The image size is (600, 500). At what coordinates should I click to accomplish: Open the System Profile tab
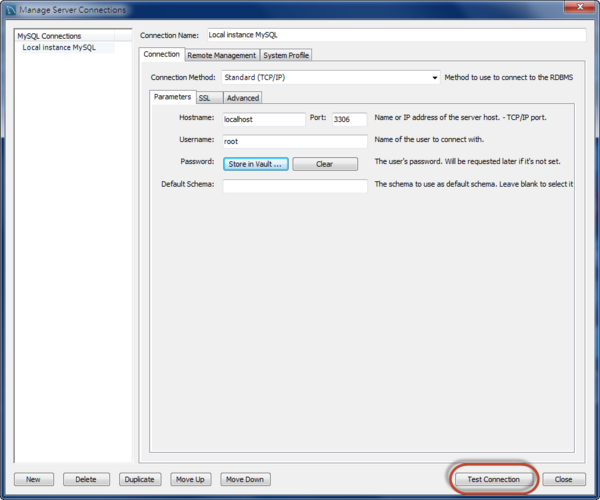(286, 55)
